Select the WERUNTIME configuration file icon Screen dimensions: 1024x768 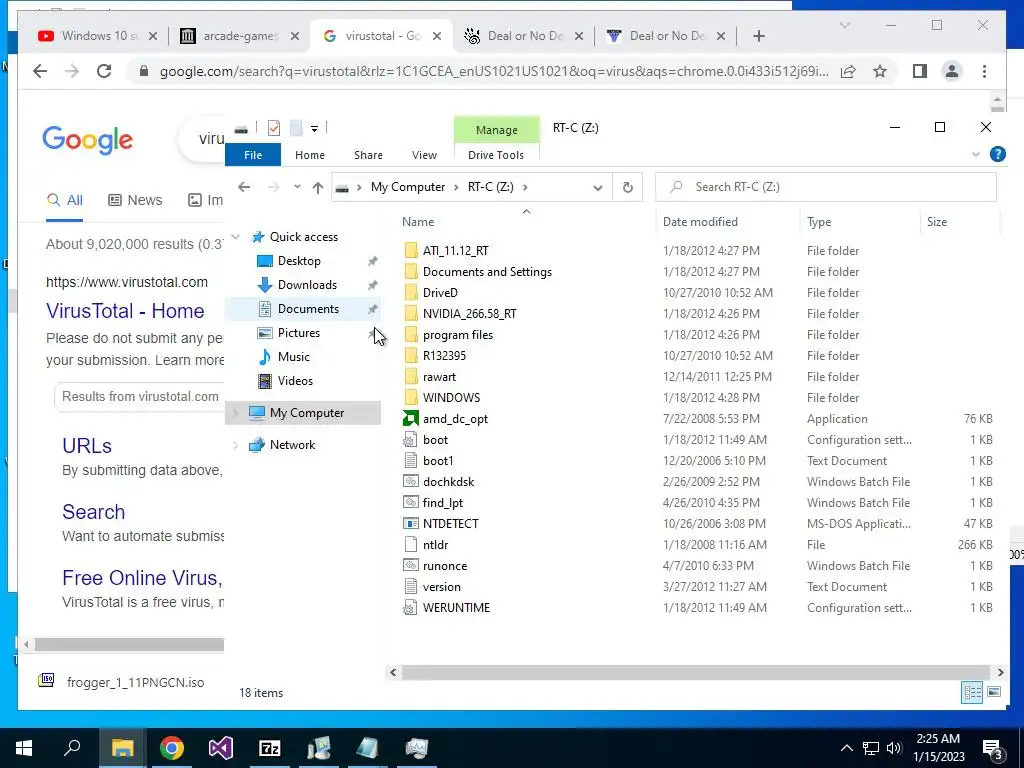coord(410,608)
